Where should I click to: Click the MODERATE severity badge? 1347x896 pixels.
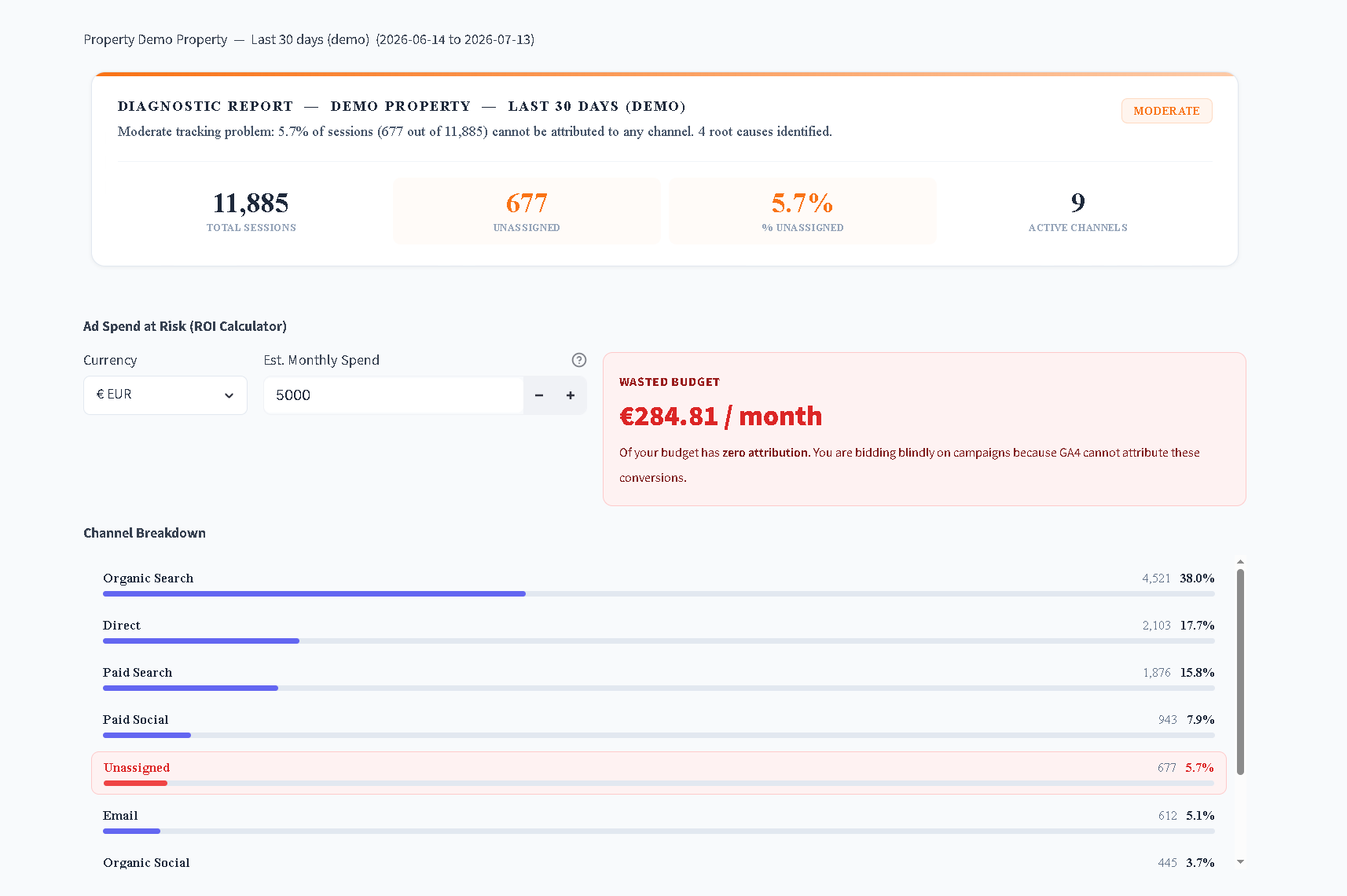tap(1166, 111)
